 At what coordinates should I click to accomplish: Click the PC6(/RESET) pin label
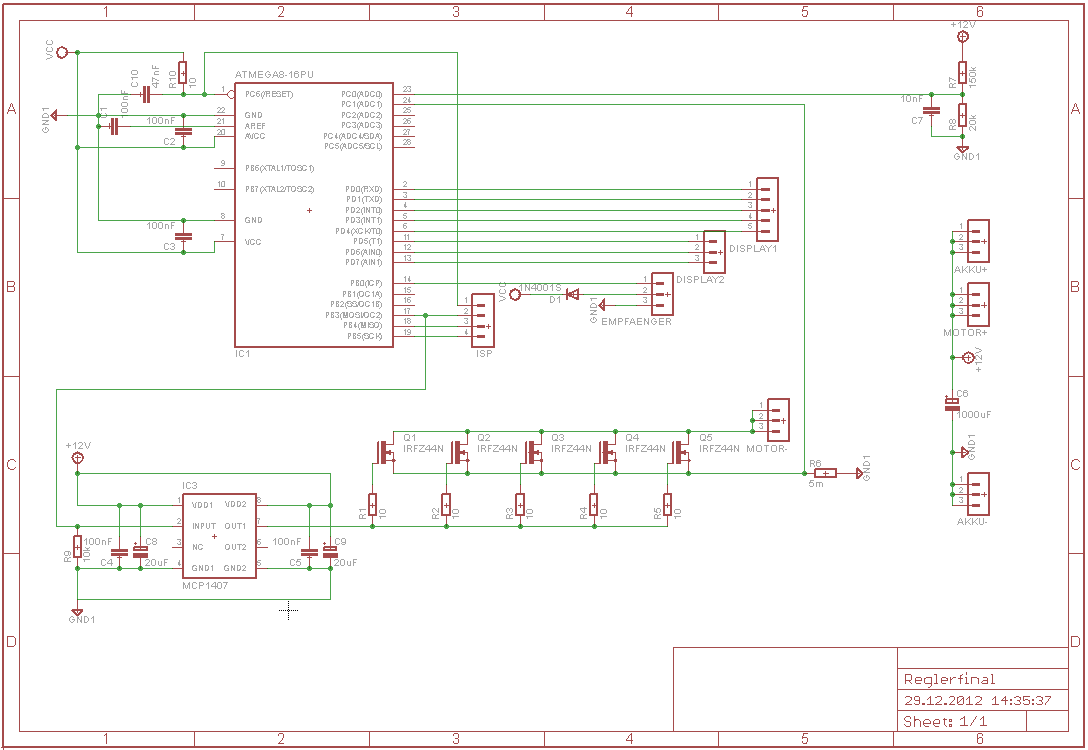pyautogui.click(x=269, y=94)
